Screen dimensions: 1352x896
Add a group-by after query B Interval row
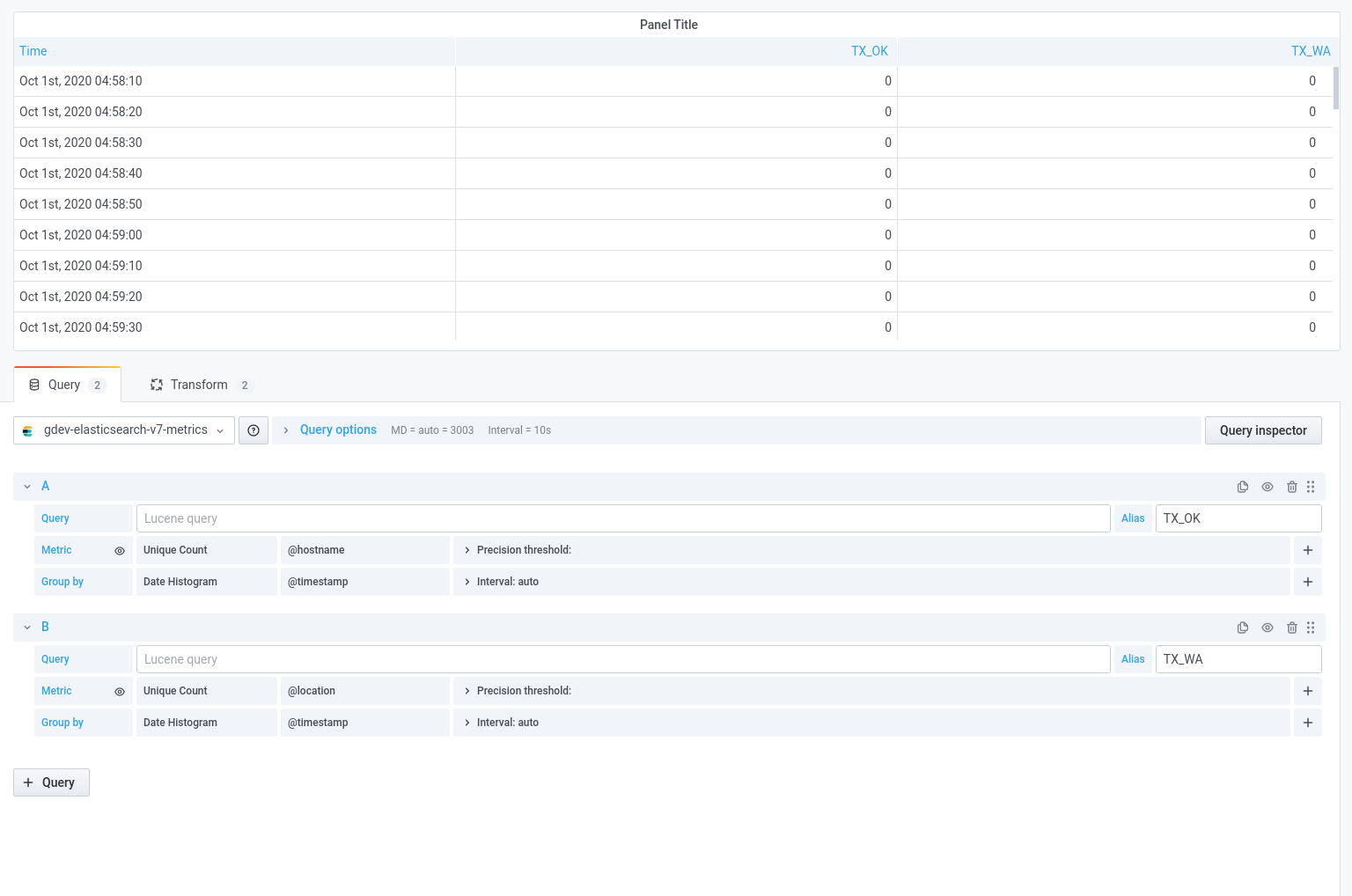point(1308,723)
